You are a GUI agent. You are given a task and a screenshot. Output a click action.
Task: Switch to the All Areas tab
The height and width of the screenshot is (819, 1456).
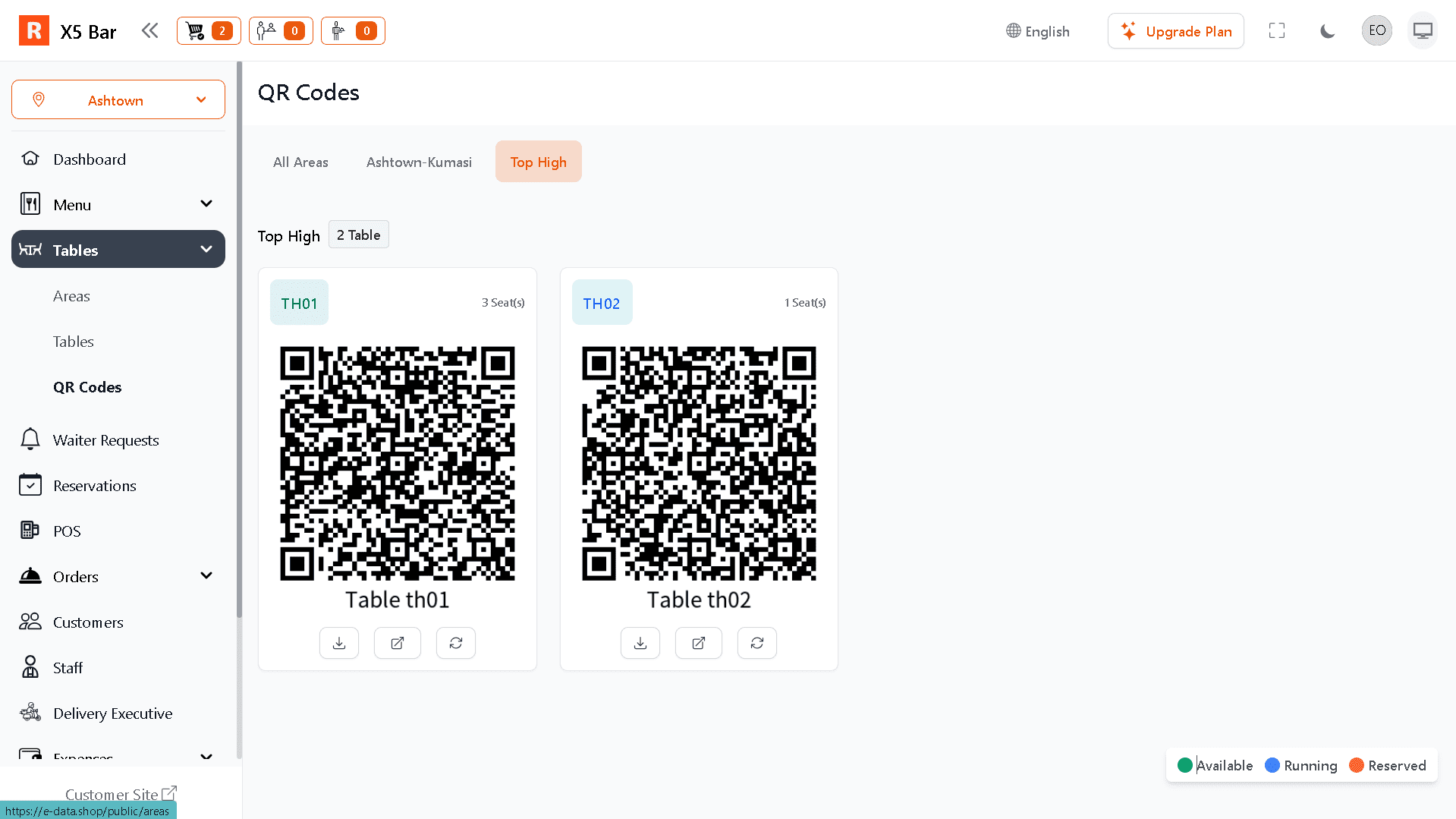(x=300, y=162)
